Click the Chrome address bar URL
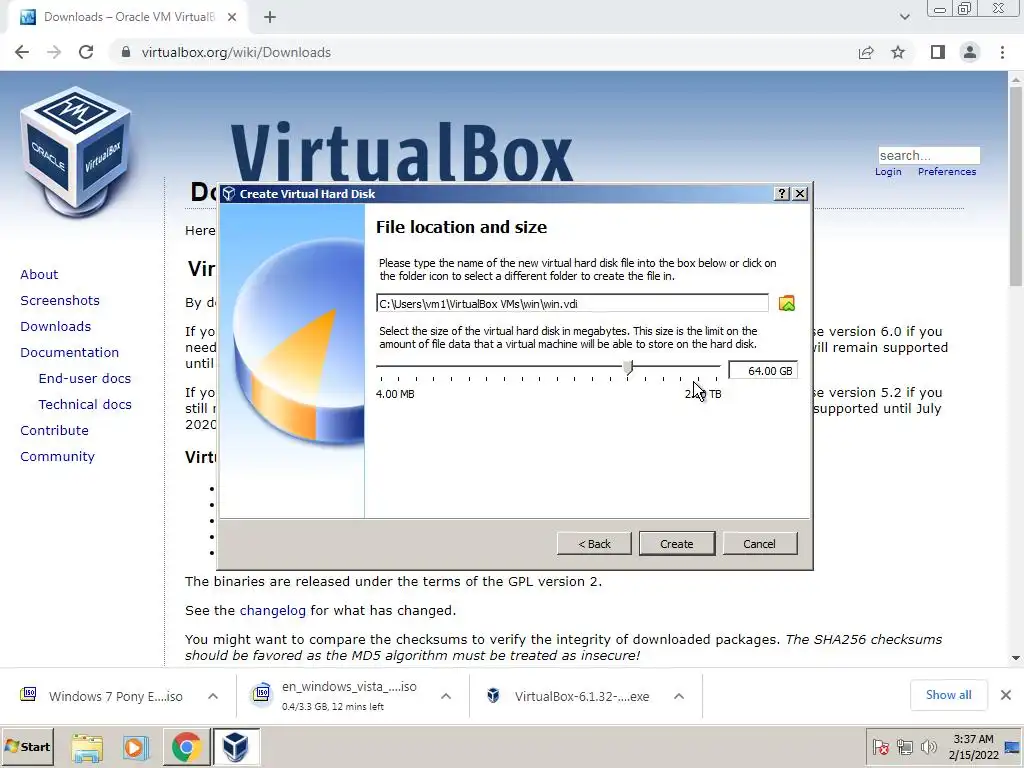 236,52
